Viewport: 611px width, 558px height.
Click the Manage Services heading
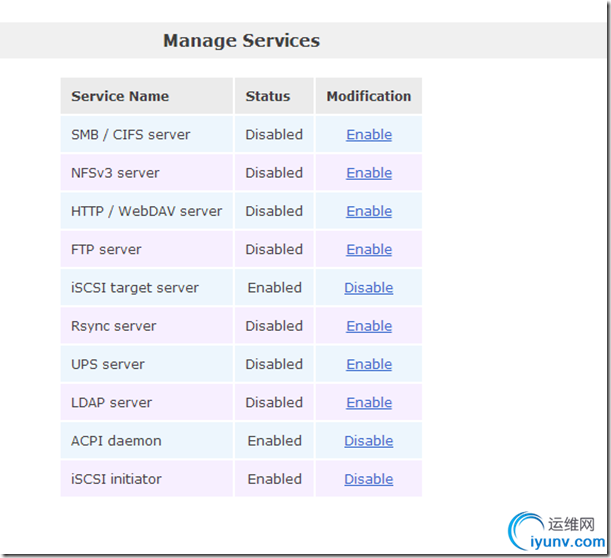(x=241, y=41)
